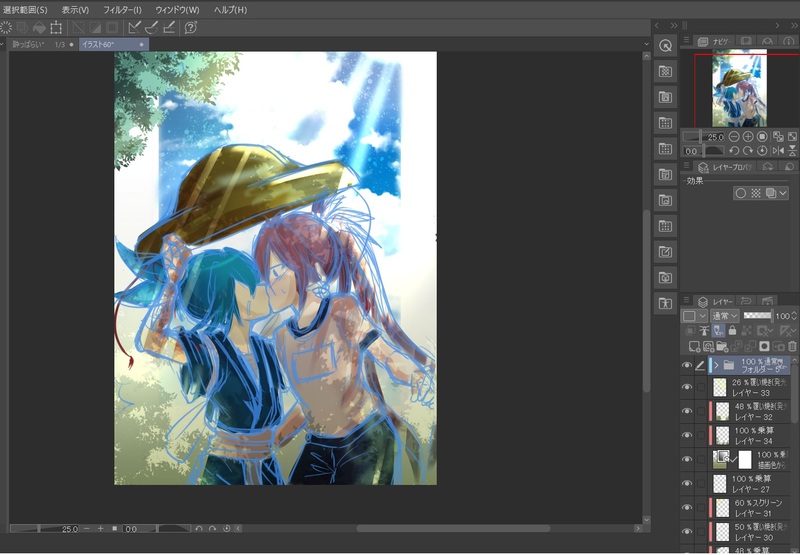Create a new raster layer
The height and width of the screenshot is (555, 800).
tap(694, 347)
